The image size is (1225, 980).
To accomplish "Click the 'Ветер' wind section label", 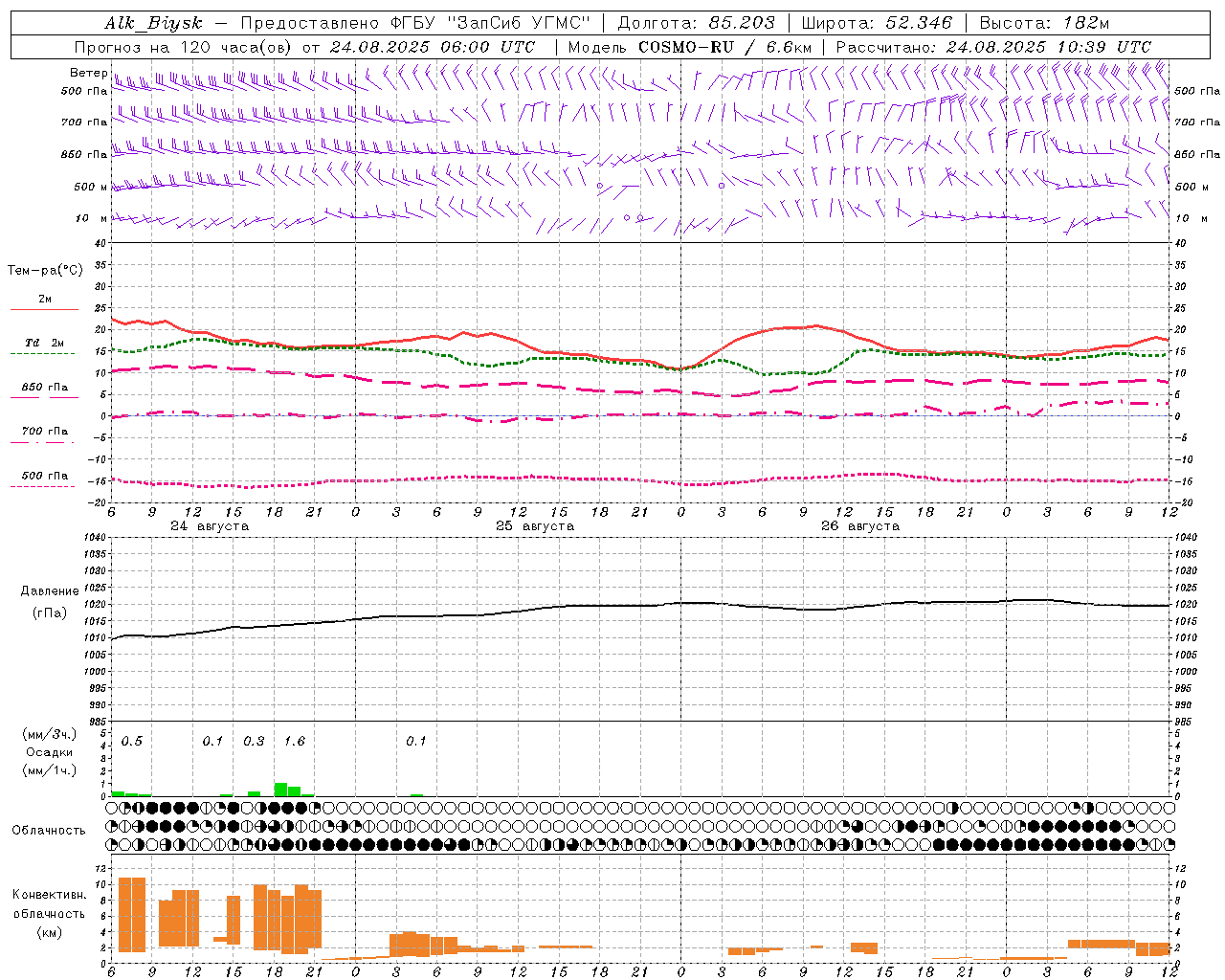I will pyautogui.click(x=88, y=73).
